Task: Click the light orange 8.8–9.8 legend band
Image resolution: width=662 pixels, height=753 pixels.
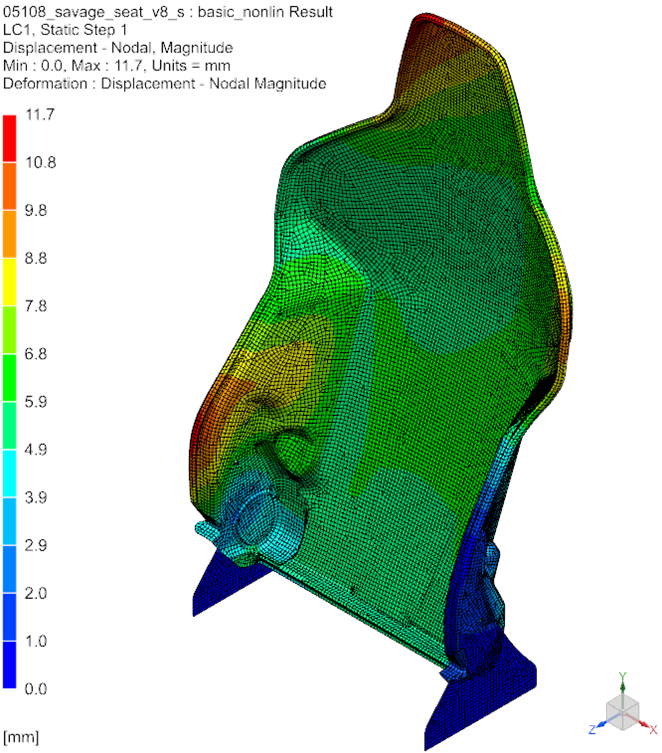Action: tap(10, 234)
